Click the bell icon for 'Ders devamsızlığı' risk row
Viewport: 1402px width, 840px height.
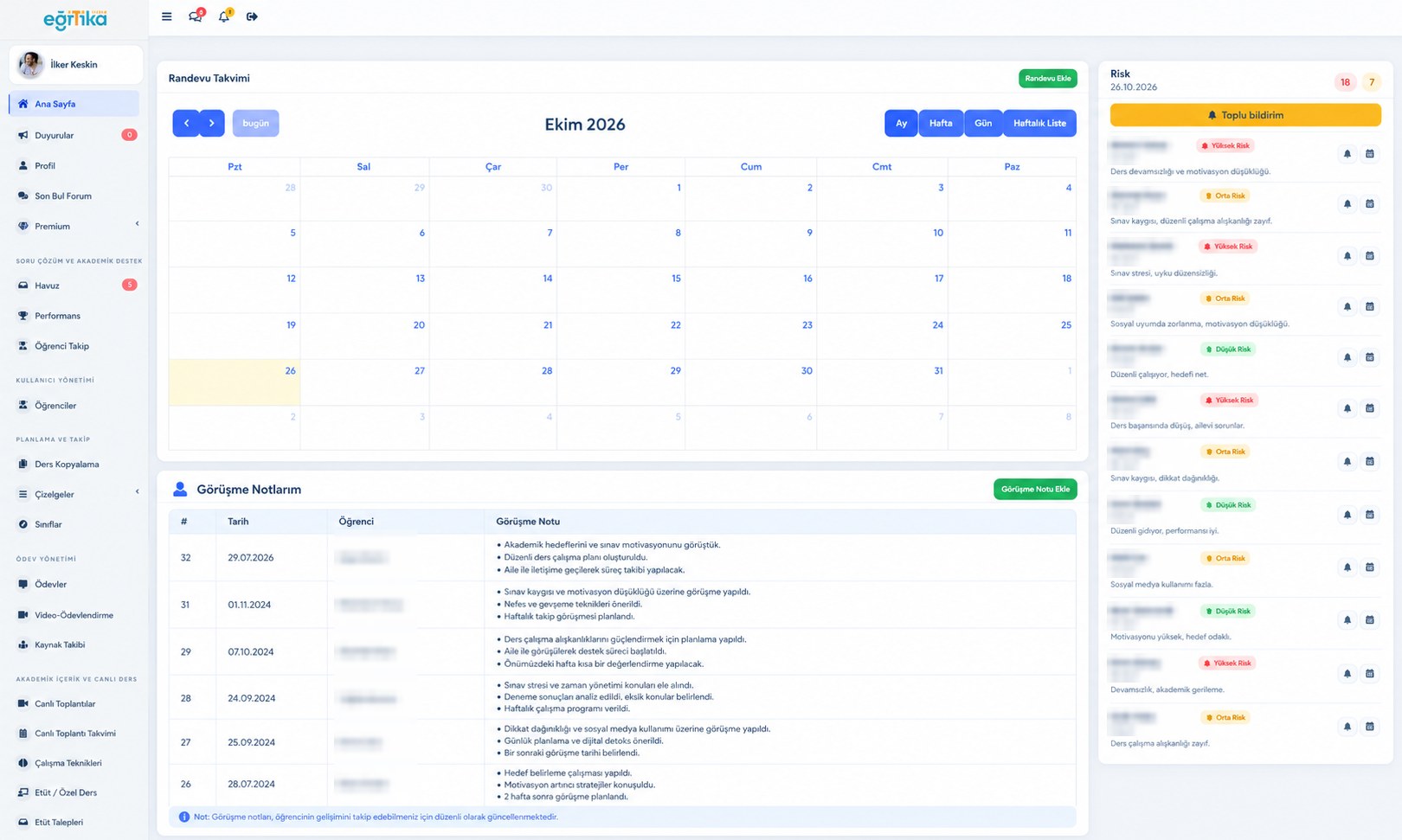1347,154
